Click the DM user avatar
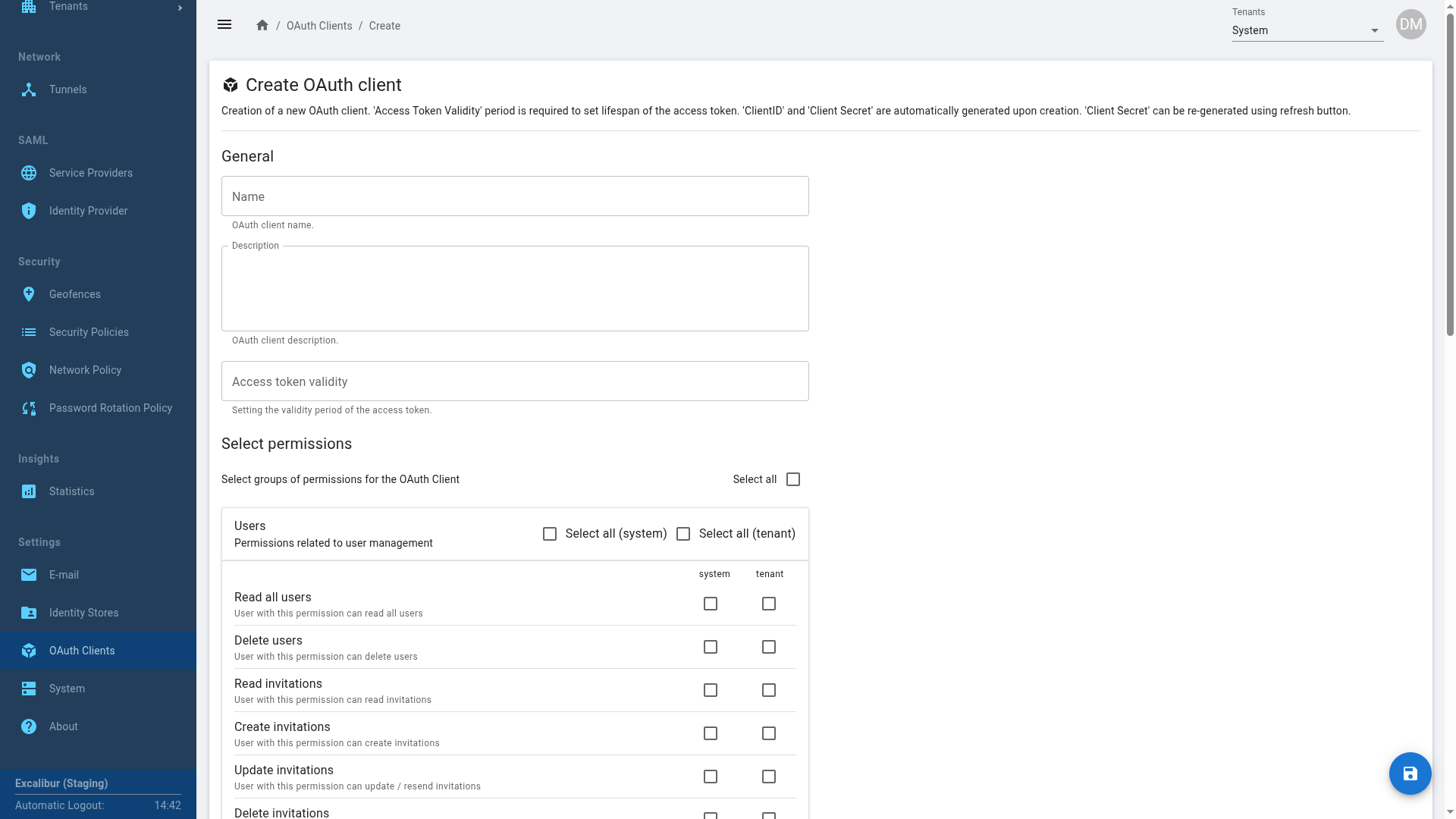Image resolution: width=1456 pixels, height=819 pixels. pyautogui.click(x=1410, y=24)
